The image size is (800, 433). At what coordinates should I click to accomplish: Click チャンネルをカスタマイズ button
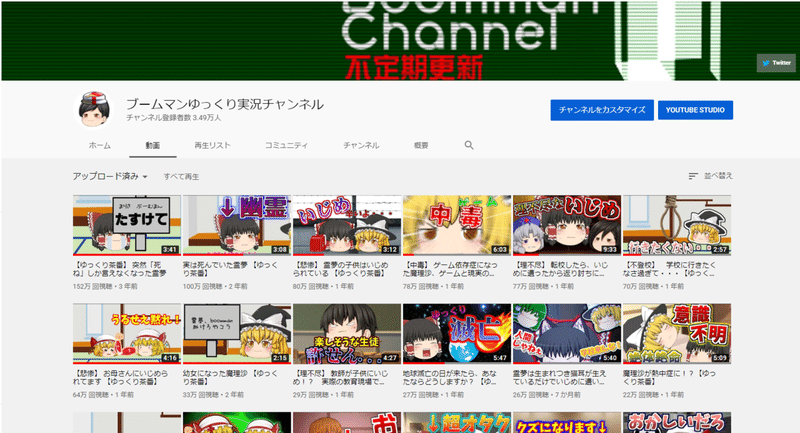tap(602, 110)
